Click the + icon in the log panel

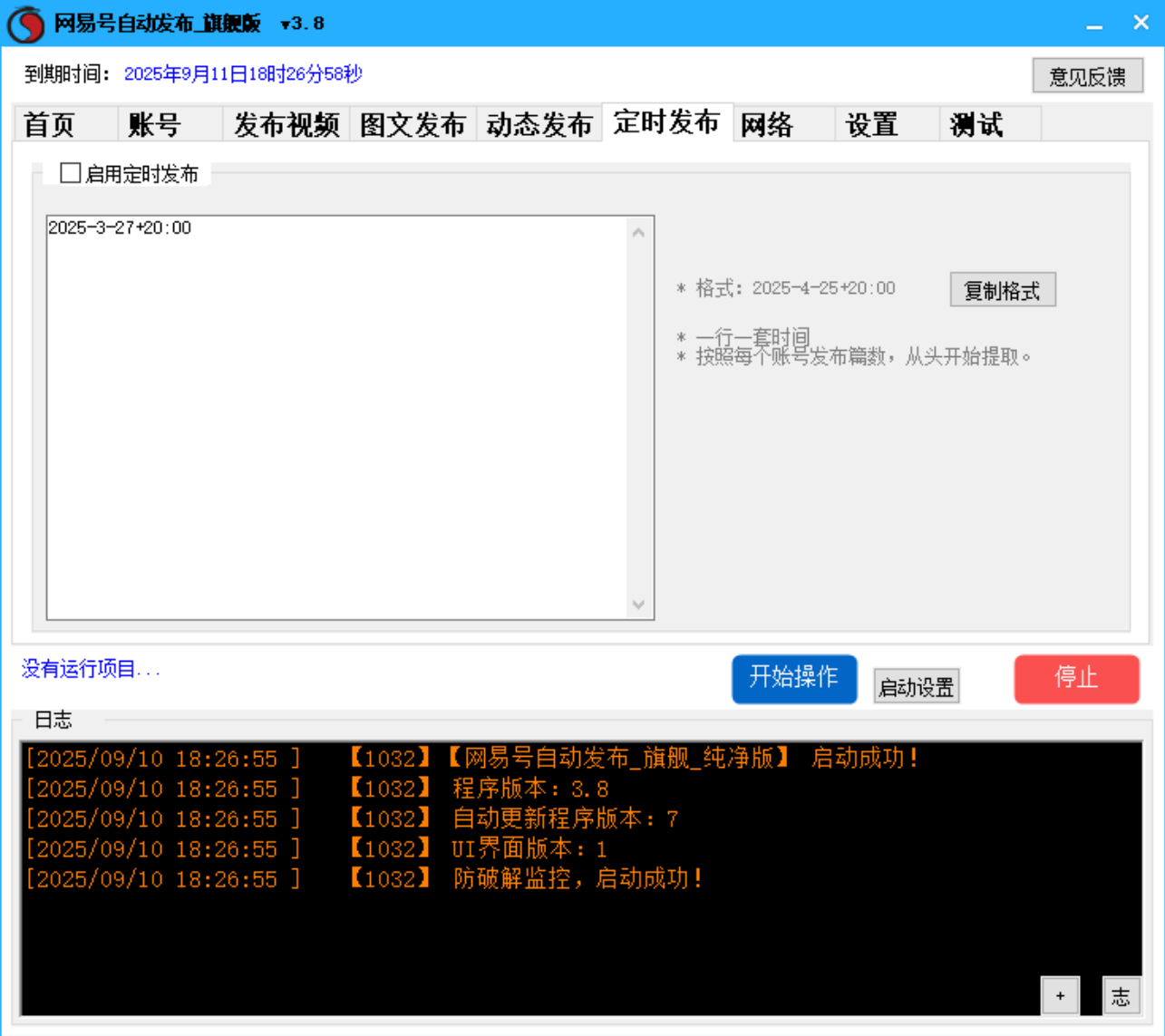(1060, 994)
